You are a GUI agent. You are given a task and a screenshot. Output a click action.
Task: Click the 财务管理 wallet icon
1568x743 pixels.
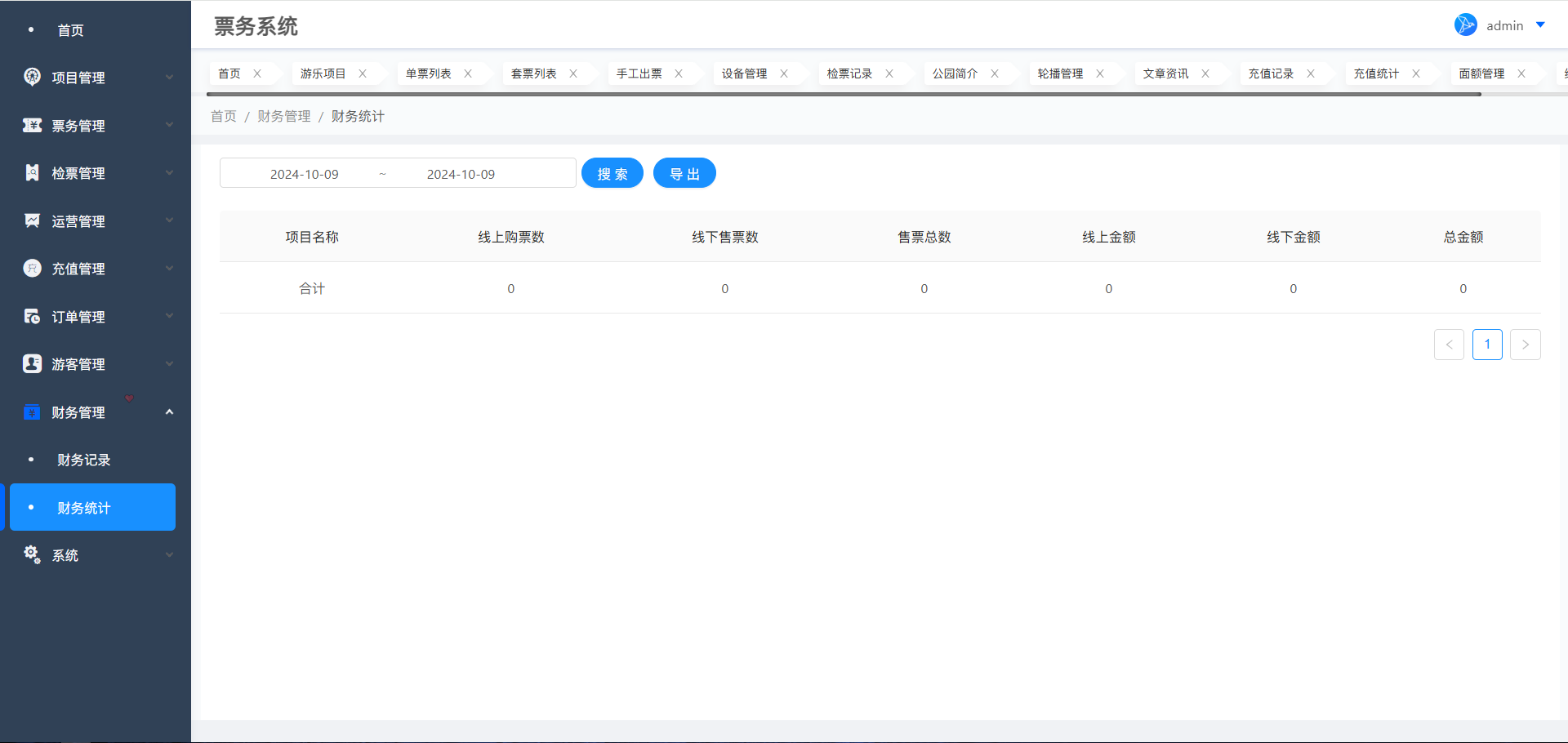click(x=32, y=412)
